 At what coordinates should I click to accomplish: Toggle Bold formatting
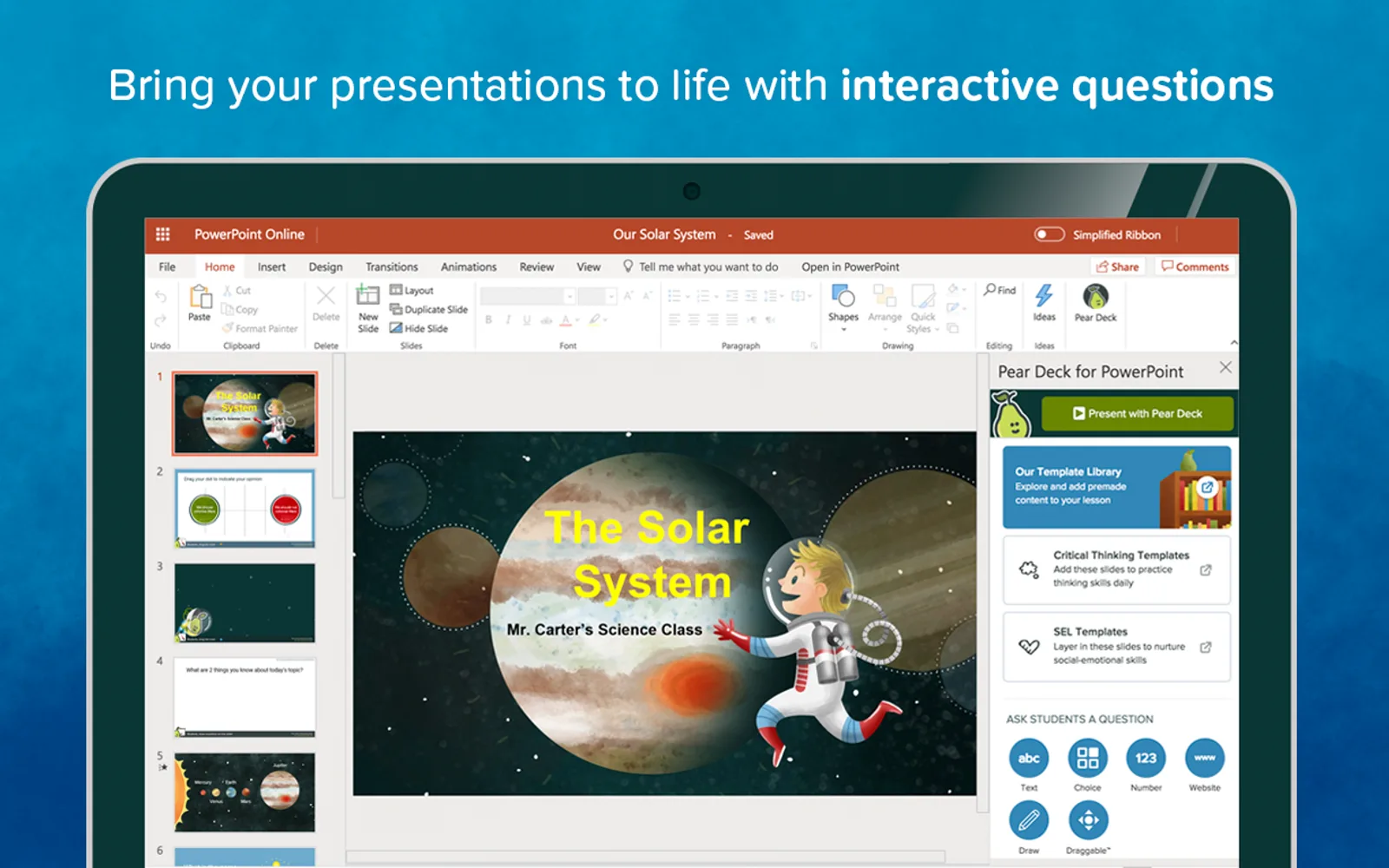point(489,320)
